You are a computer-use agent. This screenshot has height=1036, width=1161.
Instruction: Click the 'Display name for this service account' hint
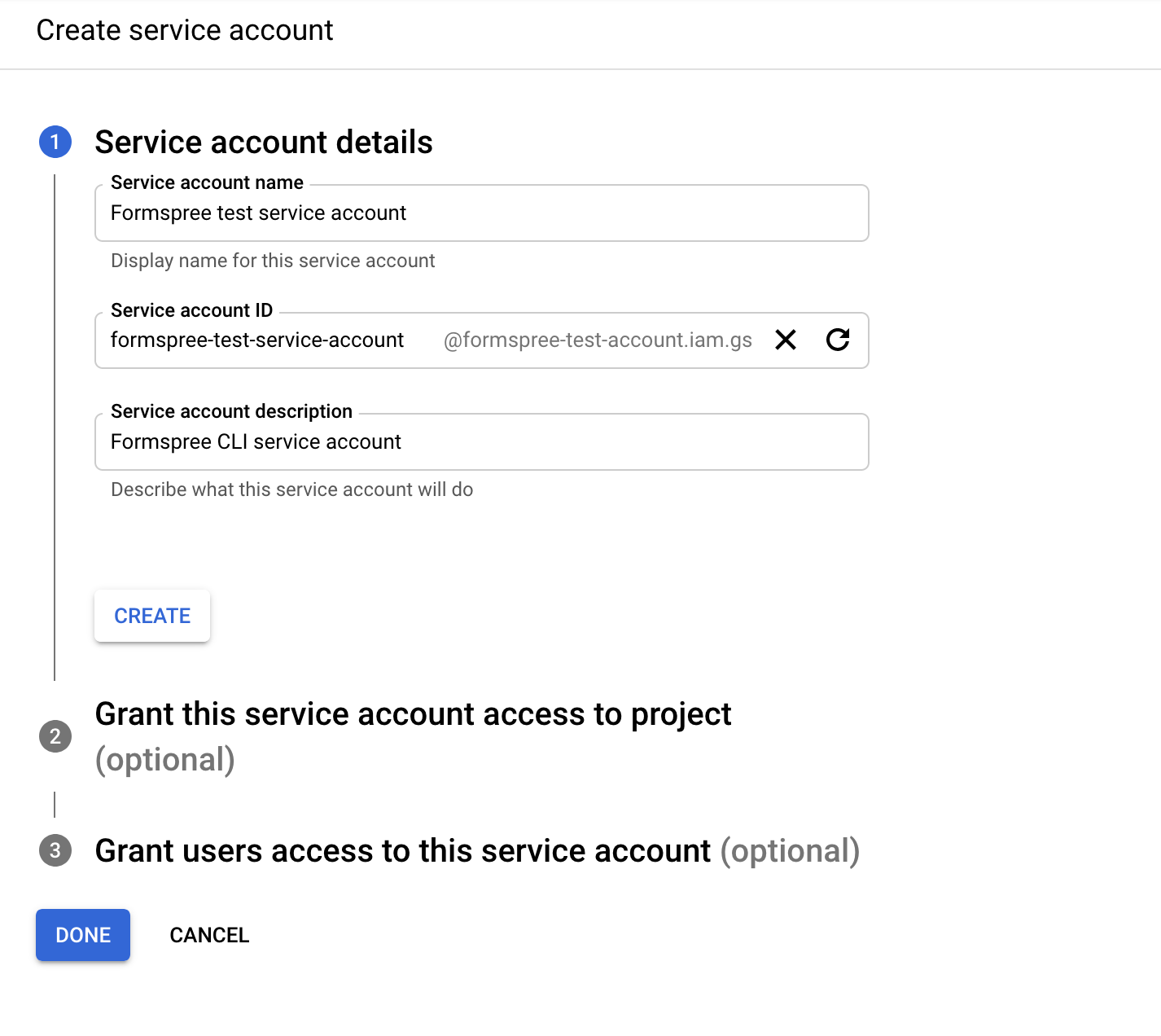pyautogui.click(x=273, y=261)
